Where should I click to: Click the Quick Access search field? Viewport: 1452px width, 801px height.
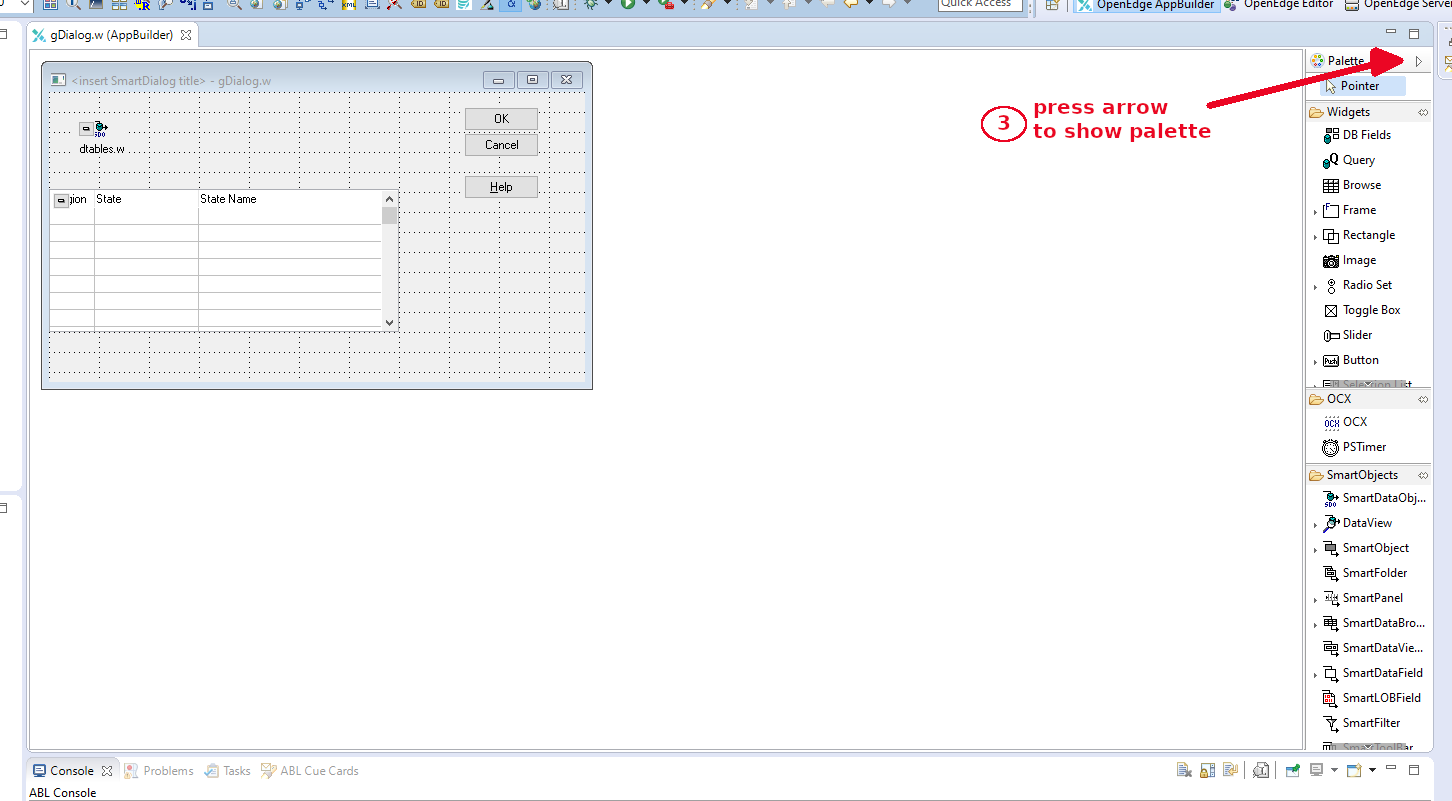point(980,4)
